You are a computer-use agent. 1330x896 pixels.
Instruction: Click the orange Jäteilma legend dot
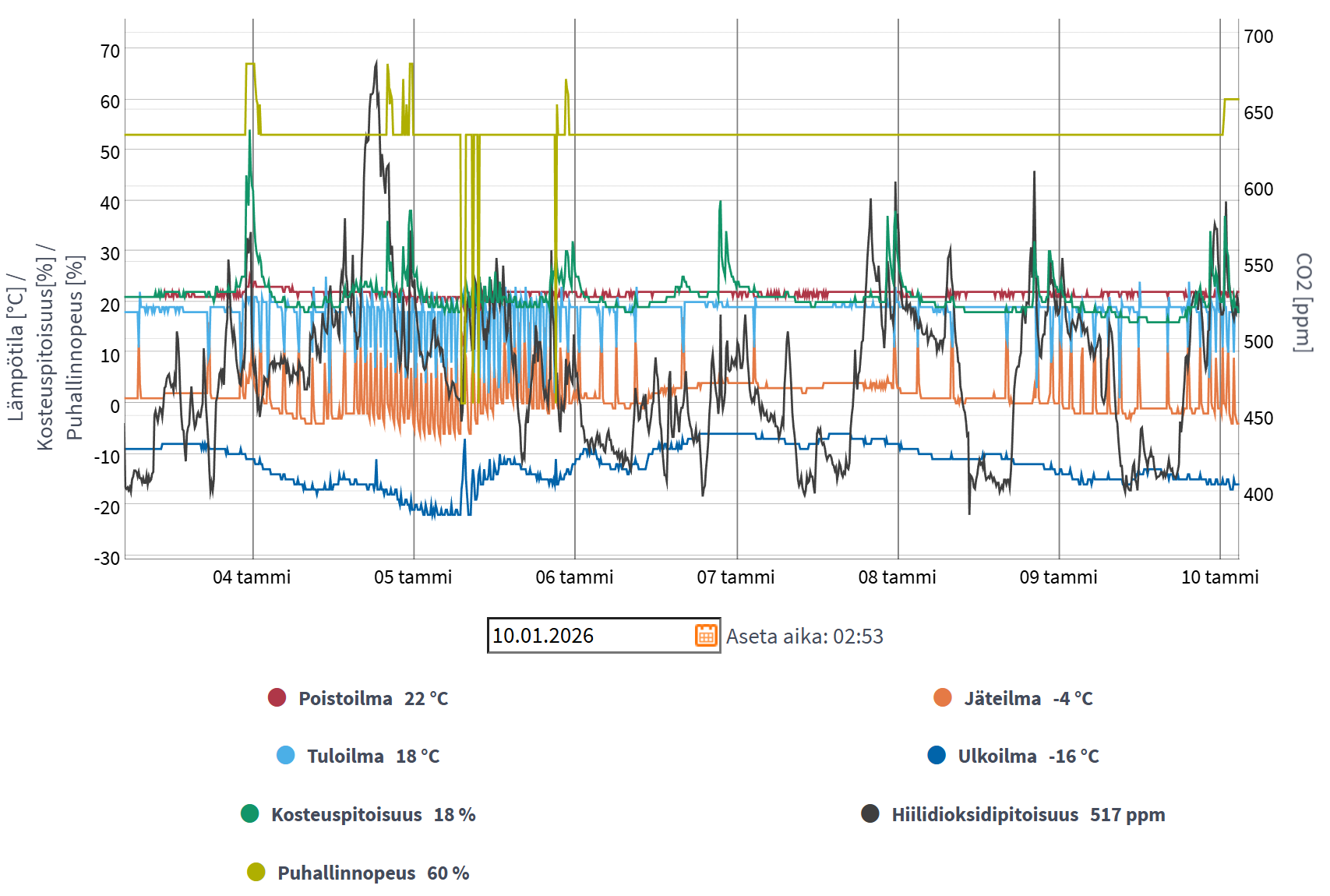(943, 697)
